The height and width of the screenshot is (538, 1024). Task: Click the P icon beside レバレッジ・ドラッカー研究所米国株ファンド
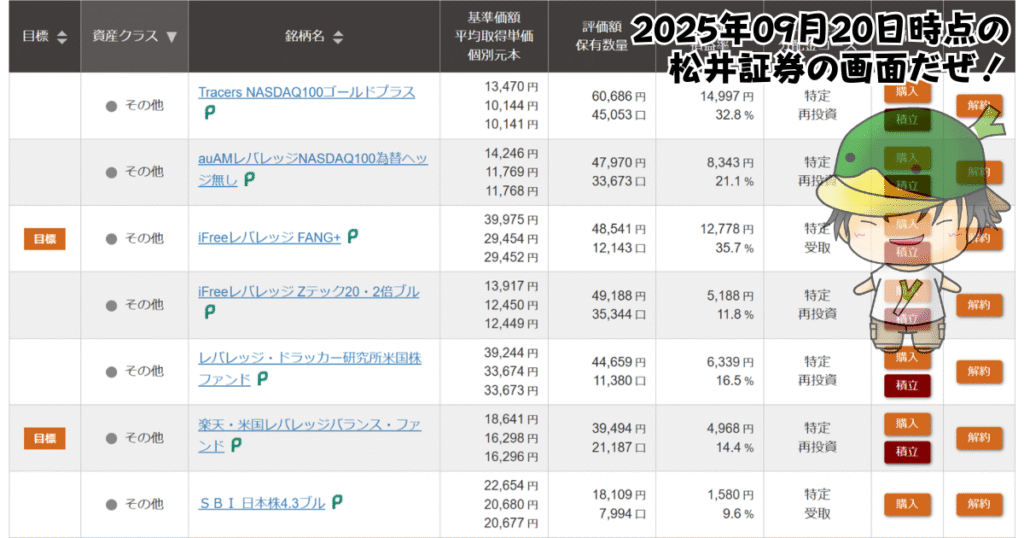262,379
